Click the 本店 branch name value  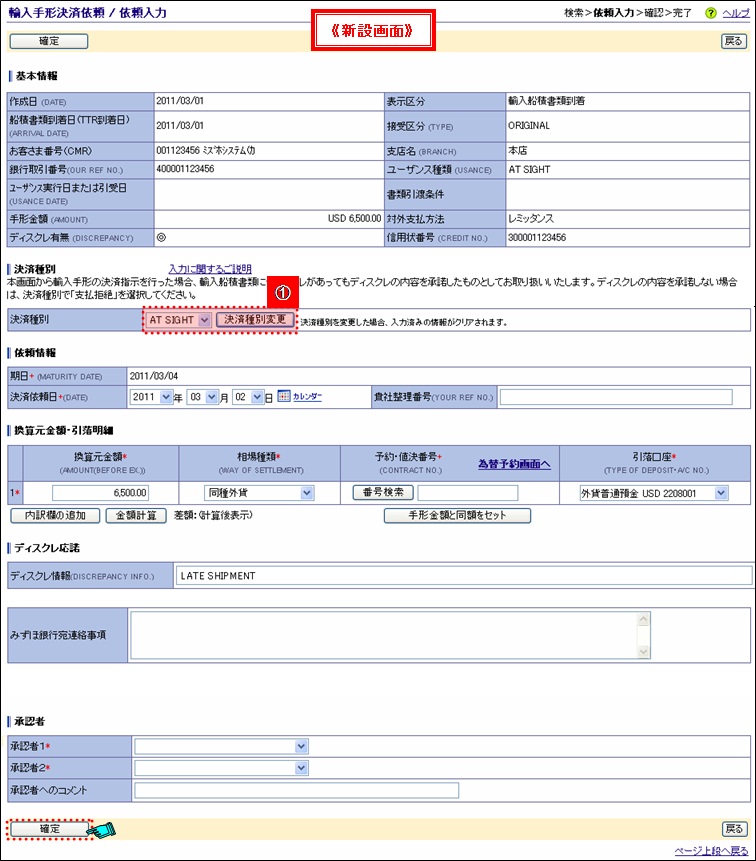[x=518, y=150]
